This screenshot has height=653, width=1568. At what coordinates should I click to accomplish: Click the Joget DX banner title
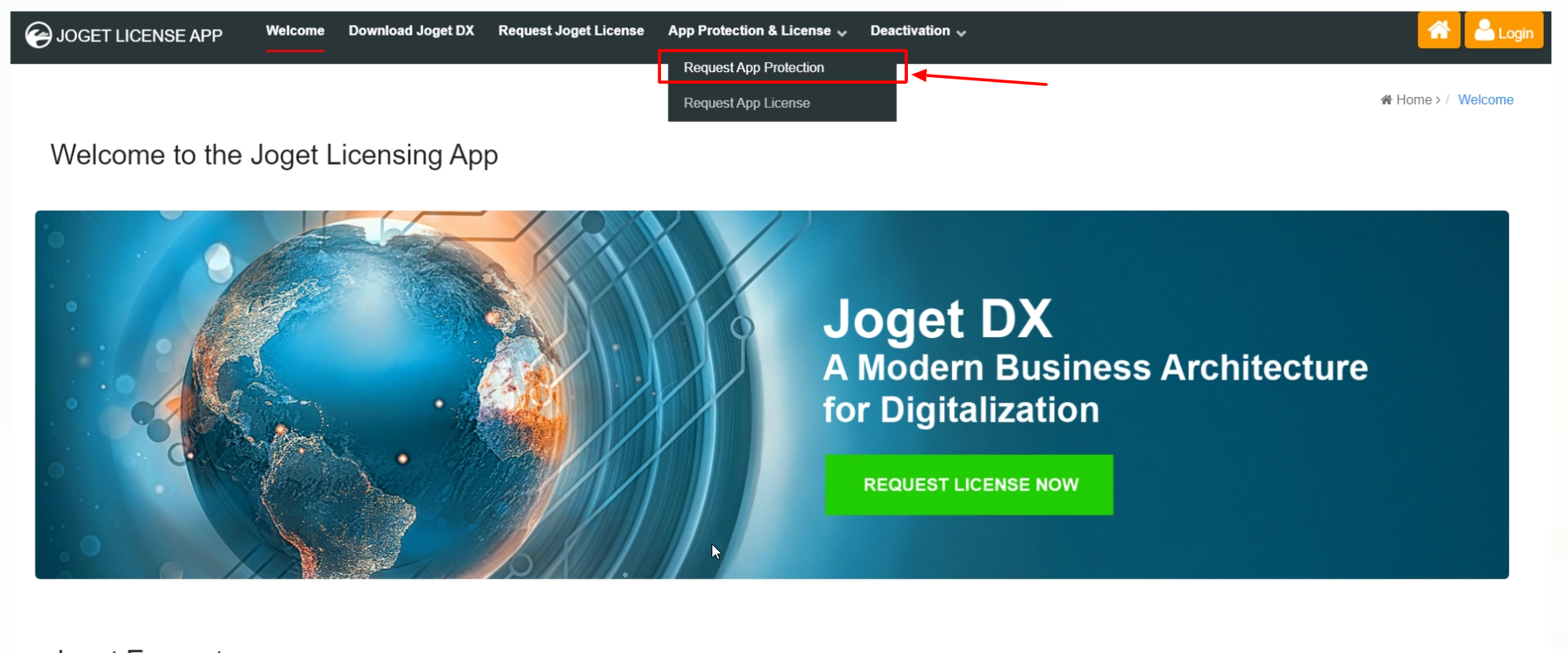(x=938, y=319)
